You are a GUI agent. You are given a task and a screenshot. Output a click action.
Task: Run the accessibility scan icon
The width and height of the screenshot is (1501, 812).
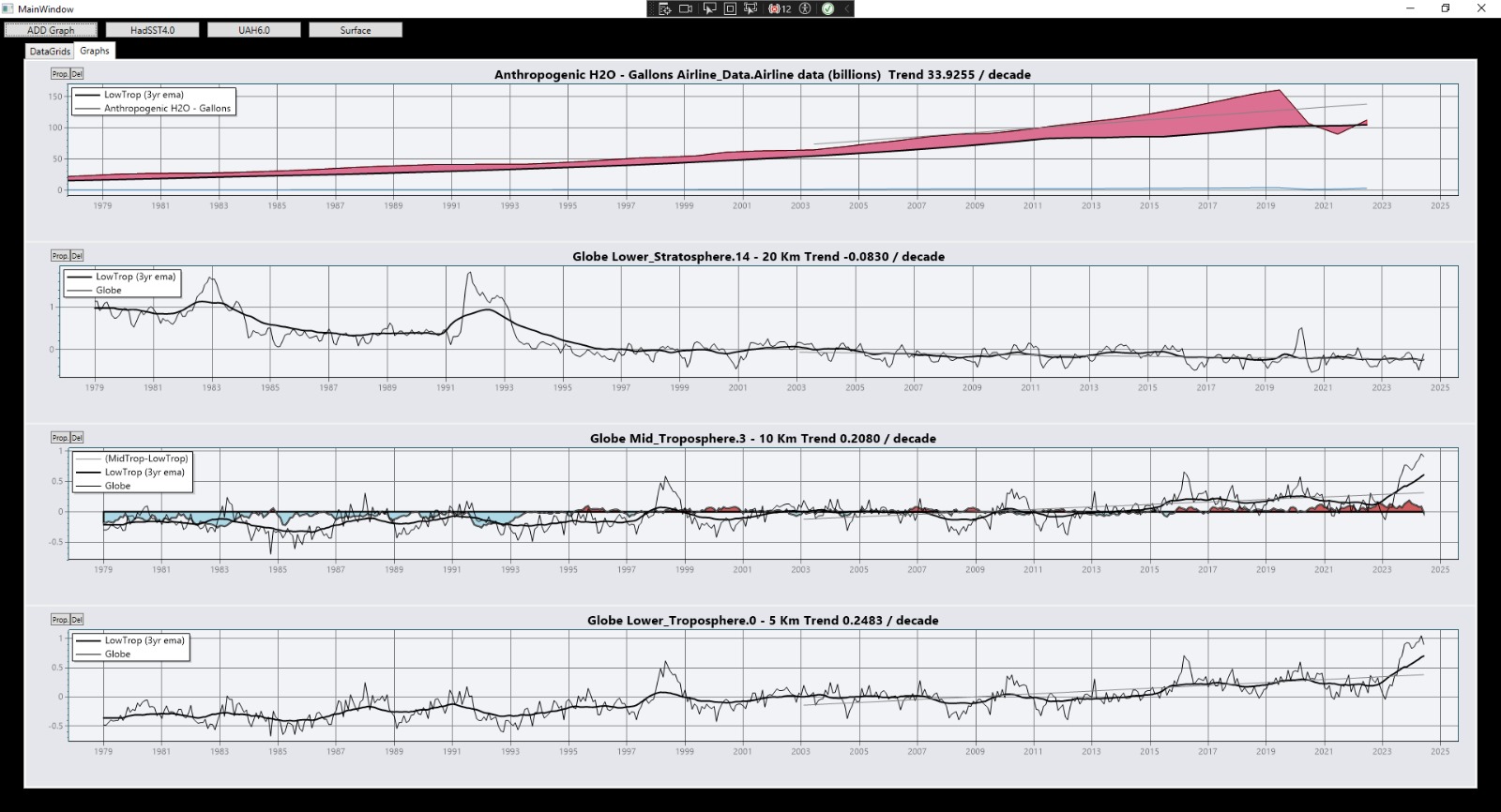pyautogui.click(x=805, y=8)
